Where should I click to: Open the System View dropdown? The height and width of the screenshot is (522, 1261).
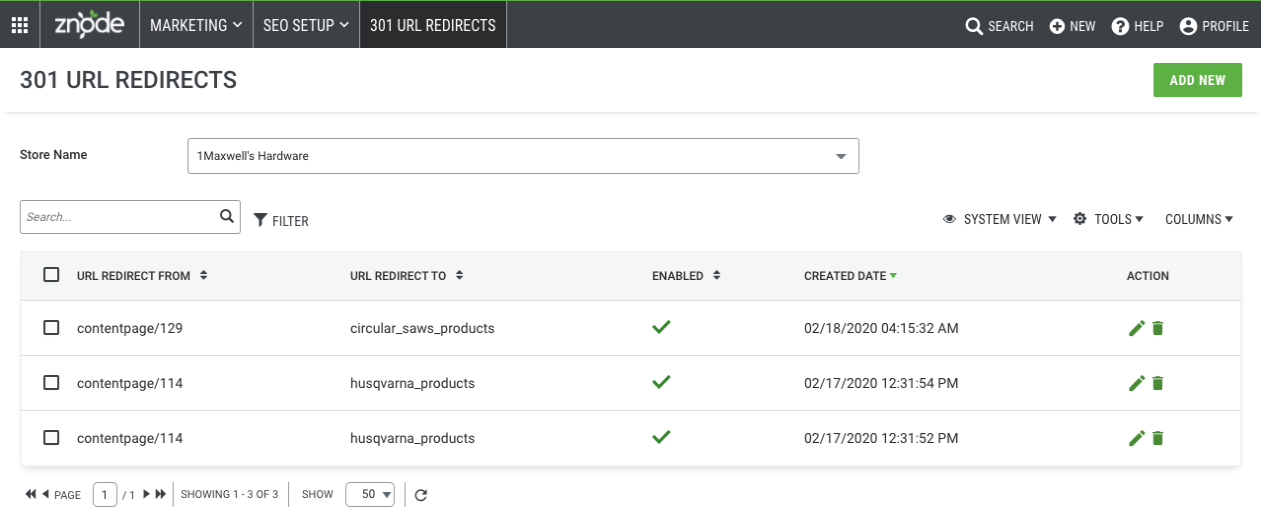click(x=1000, y=219)
